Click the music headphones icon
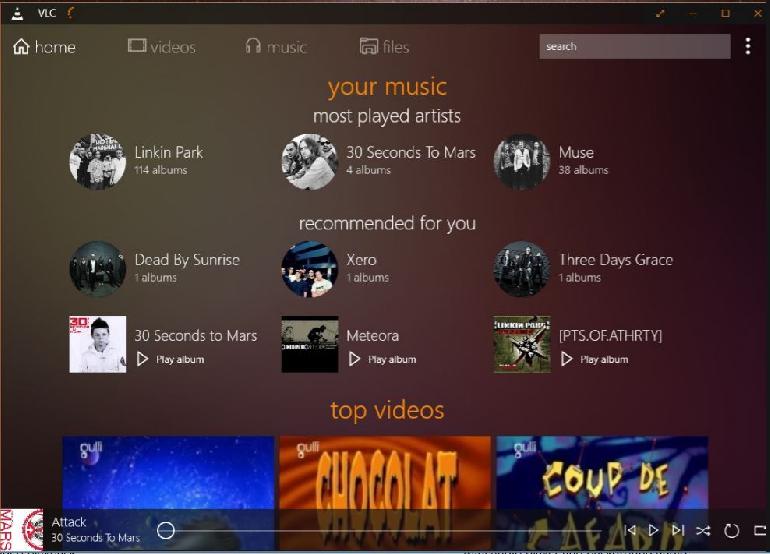Image resolution: width=770 pixels, height=554 pixels. 253,46
